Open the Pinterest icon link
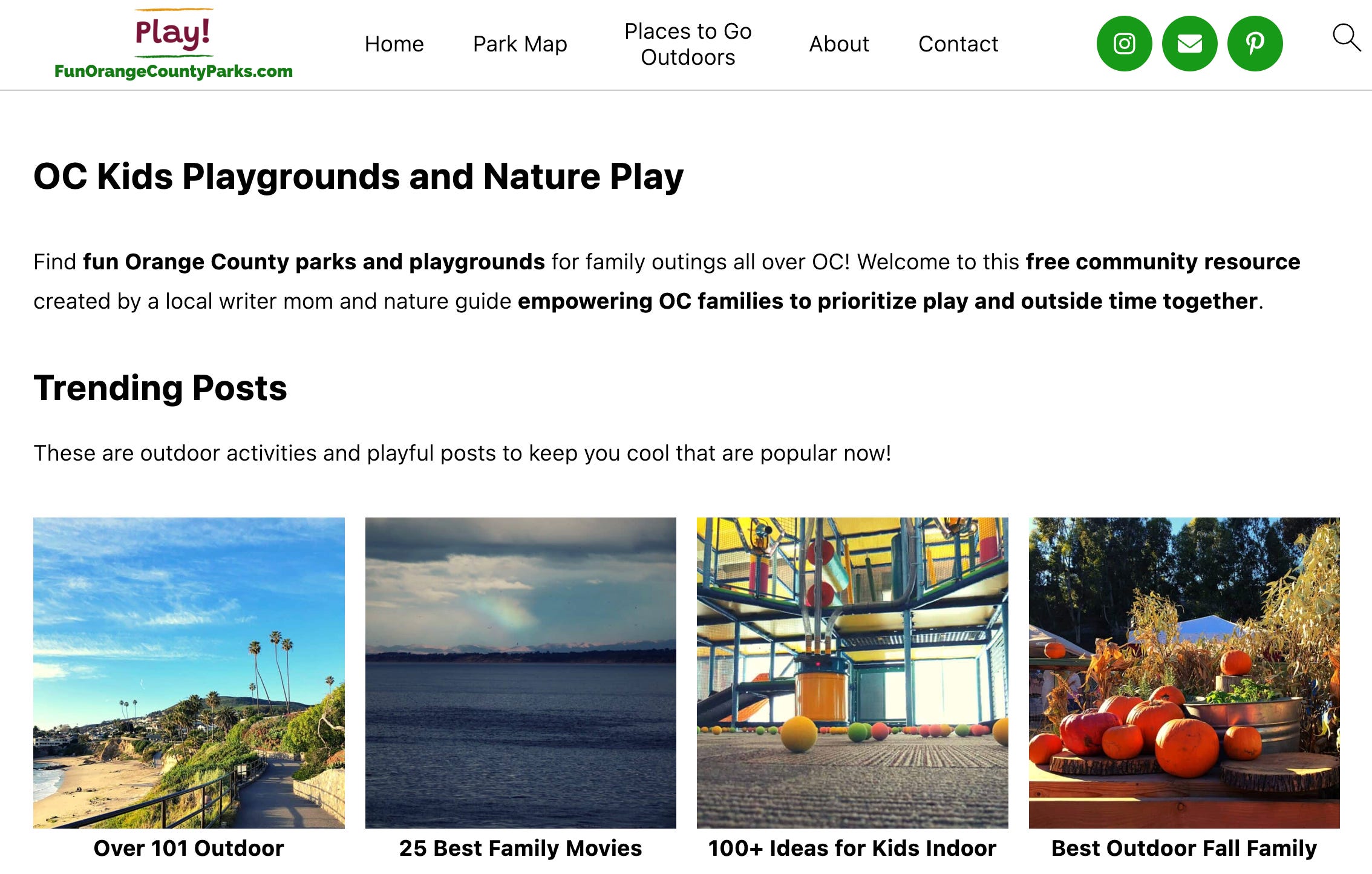1372x874 pixels. tap(1255, 44)
